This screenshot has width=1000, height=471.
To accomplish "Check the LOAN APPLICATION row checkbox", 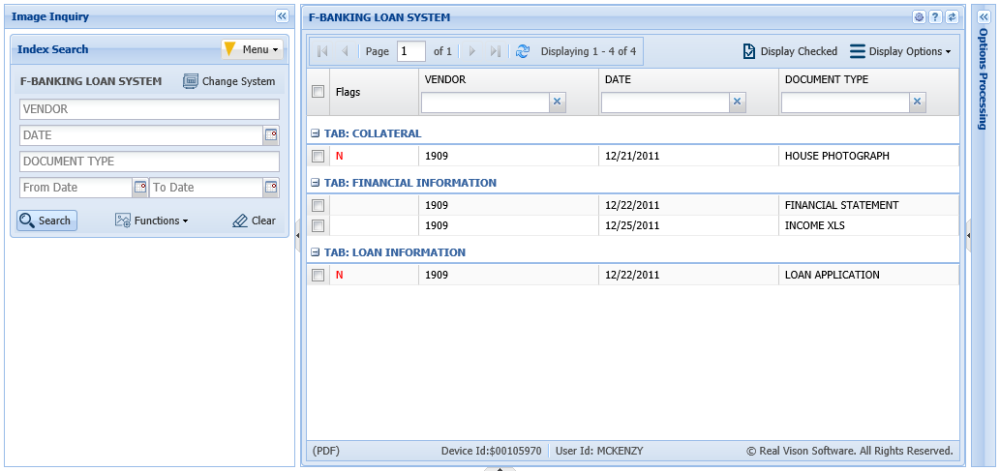I will pyautogui.click(x=318, y=275).
